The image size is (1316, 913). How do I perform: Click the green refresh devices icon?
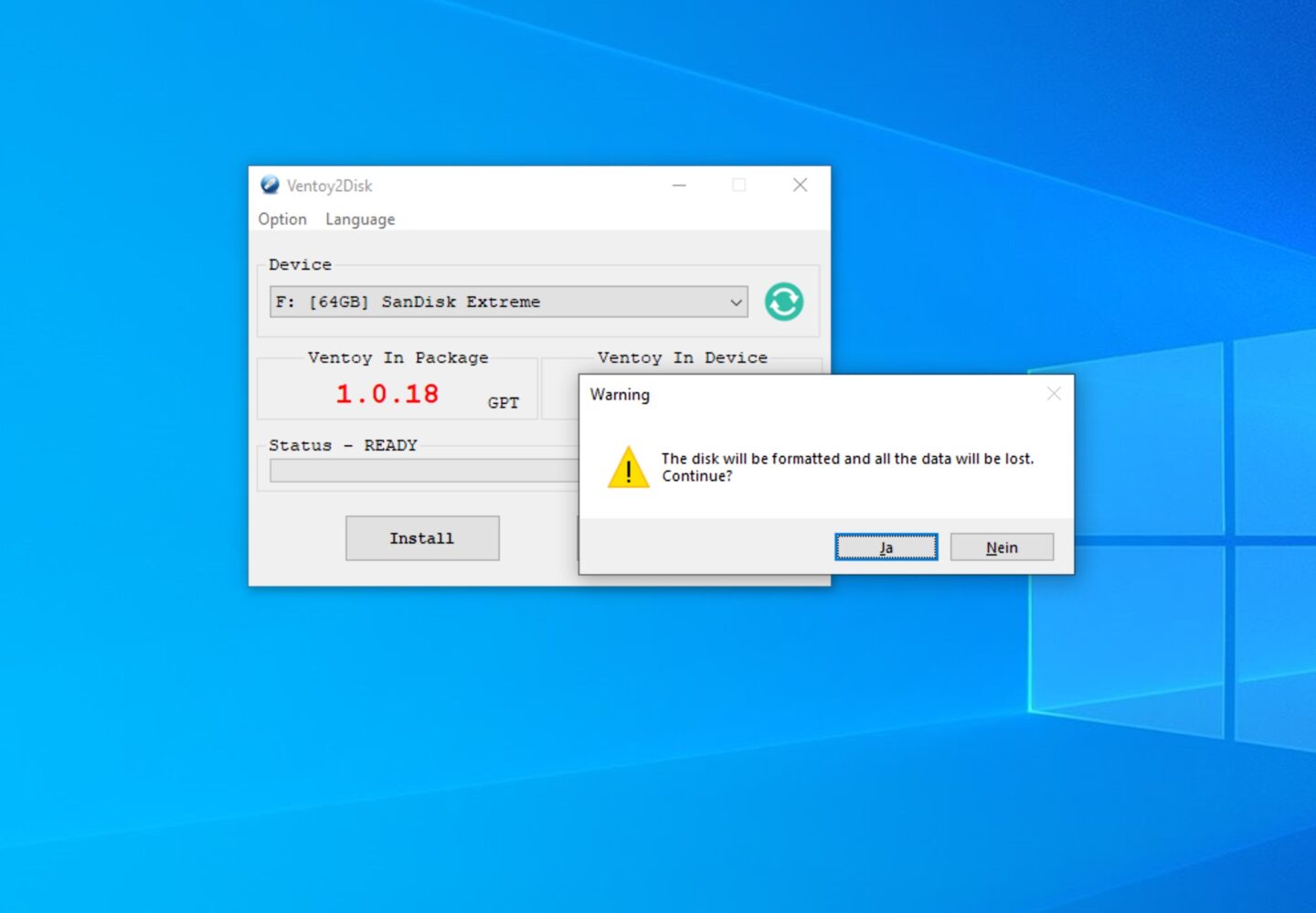coord(783,302)
